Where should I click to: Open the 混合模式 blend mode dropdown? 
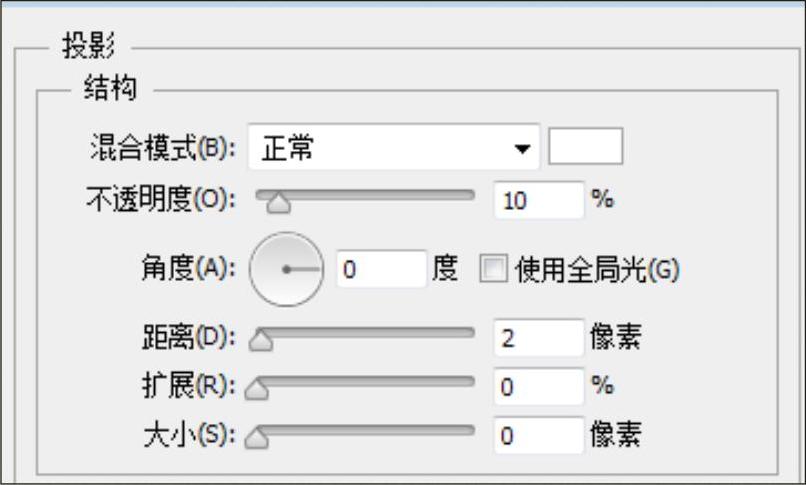(392, 148)
